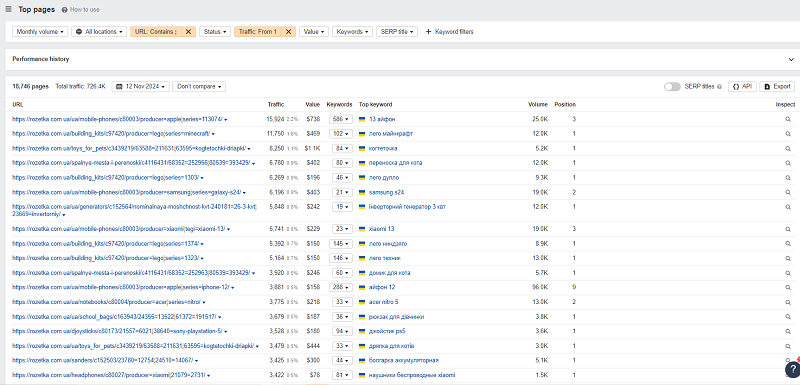Open the All locations dropdown

99,32
